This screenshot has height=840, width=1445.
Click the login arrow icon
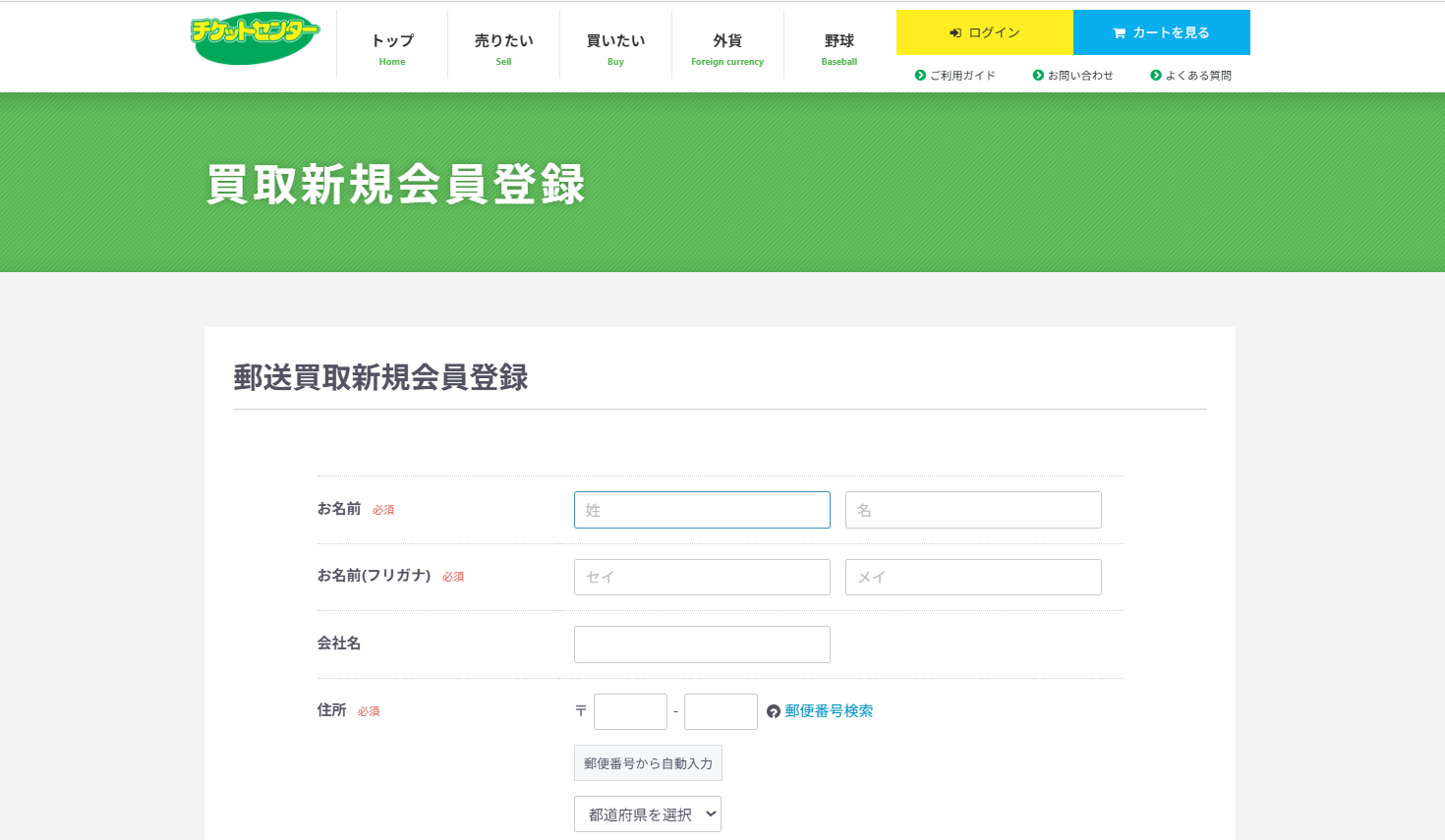[955, 33]
